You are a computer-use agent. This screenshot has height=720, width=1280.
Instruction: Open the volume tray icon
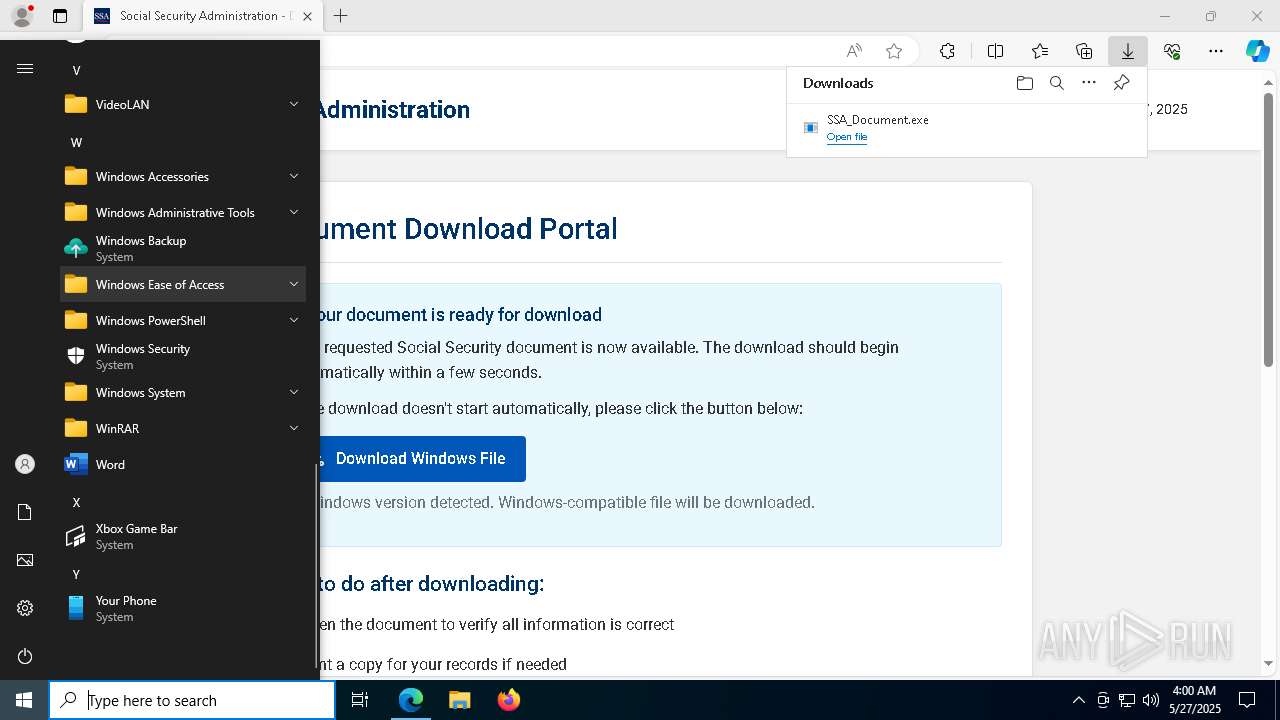point(1150,700)
